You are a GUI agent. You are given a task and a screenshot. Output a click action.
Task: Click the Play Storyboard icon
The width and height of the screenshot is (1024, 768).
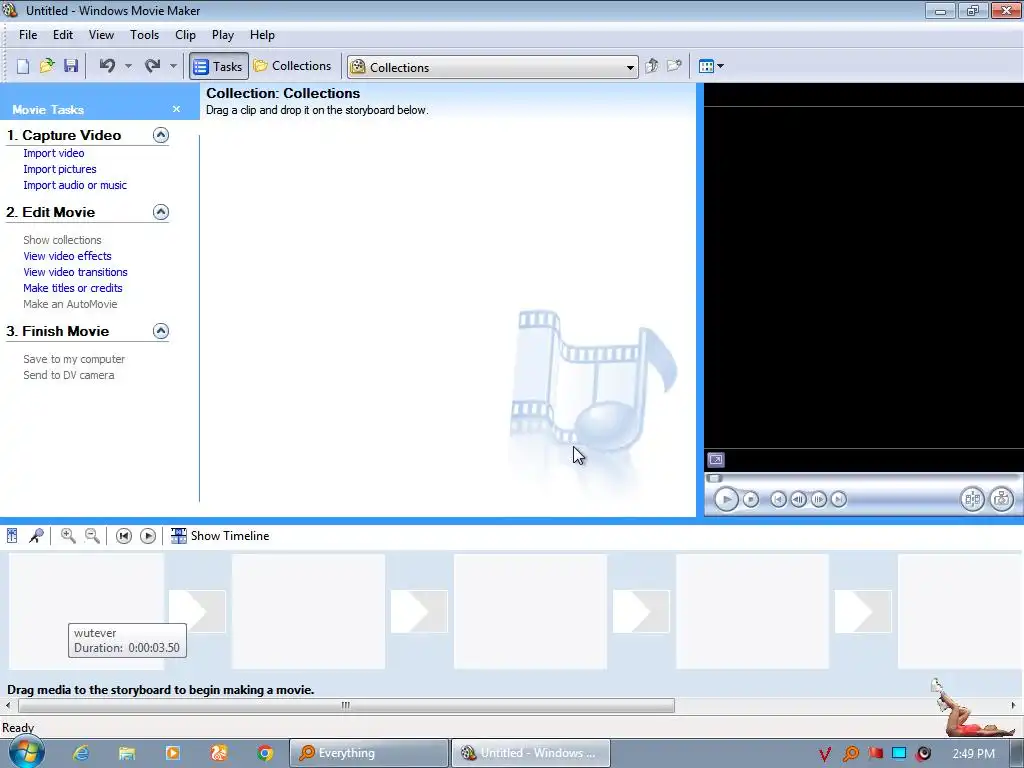[x=148, y=536]
